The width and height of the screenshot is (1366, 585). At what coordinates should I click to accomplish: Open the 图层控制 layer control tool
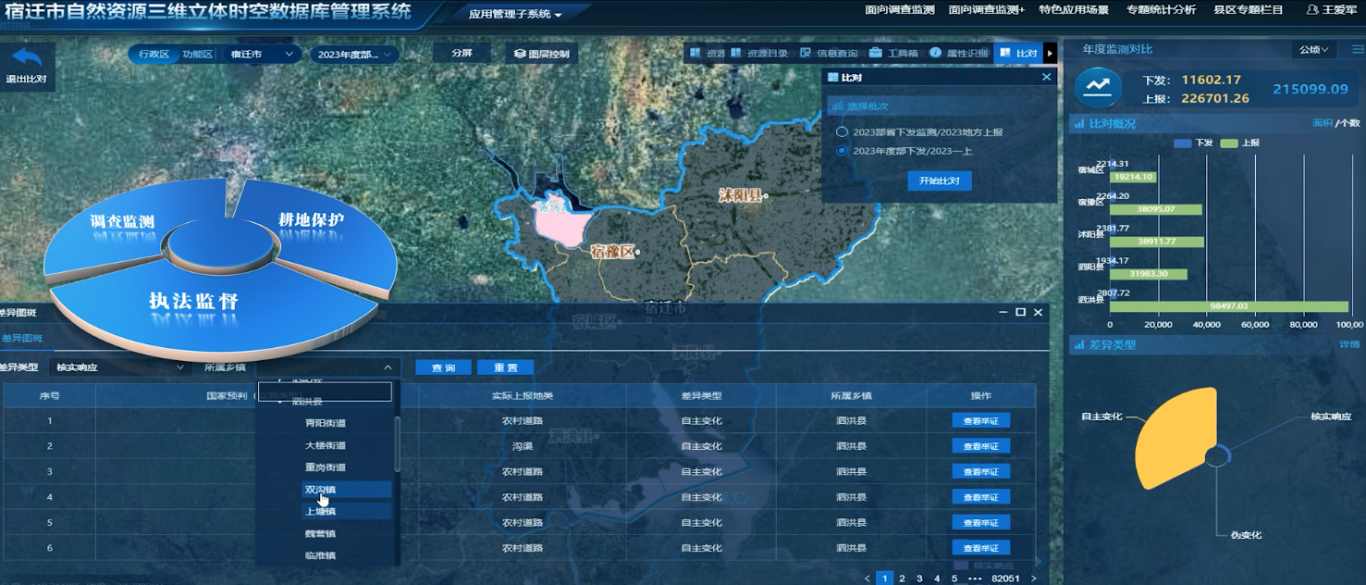pos(541,54)
